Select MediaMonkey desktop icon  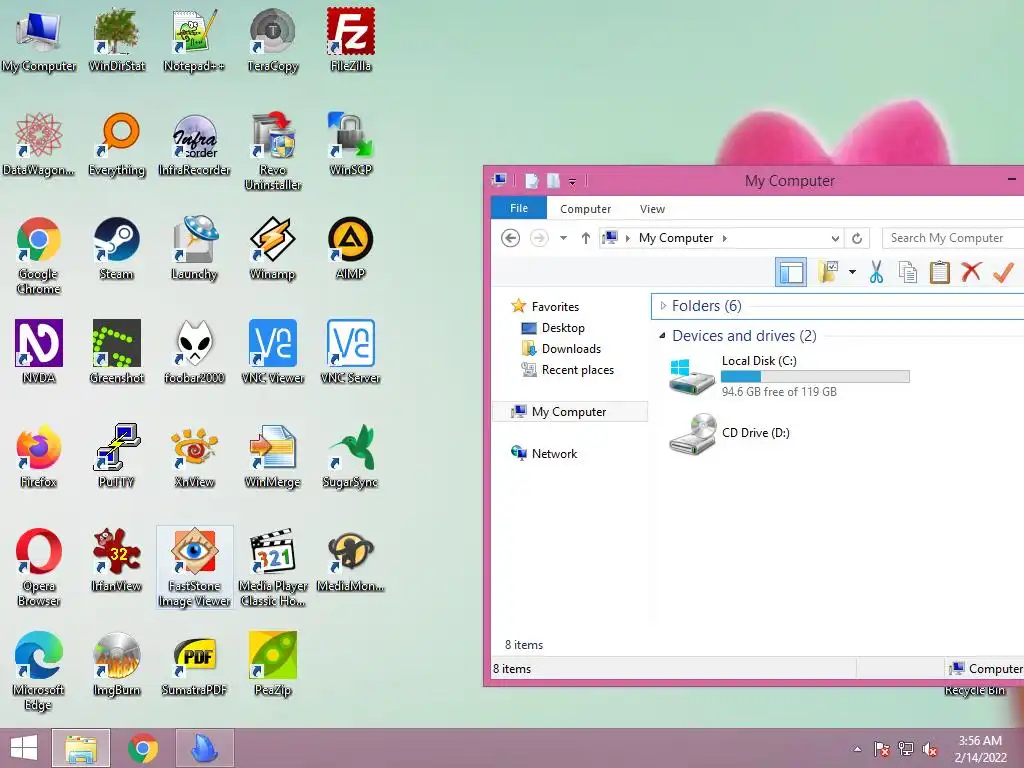(x=351, y=560)
